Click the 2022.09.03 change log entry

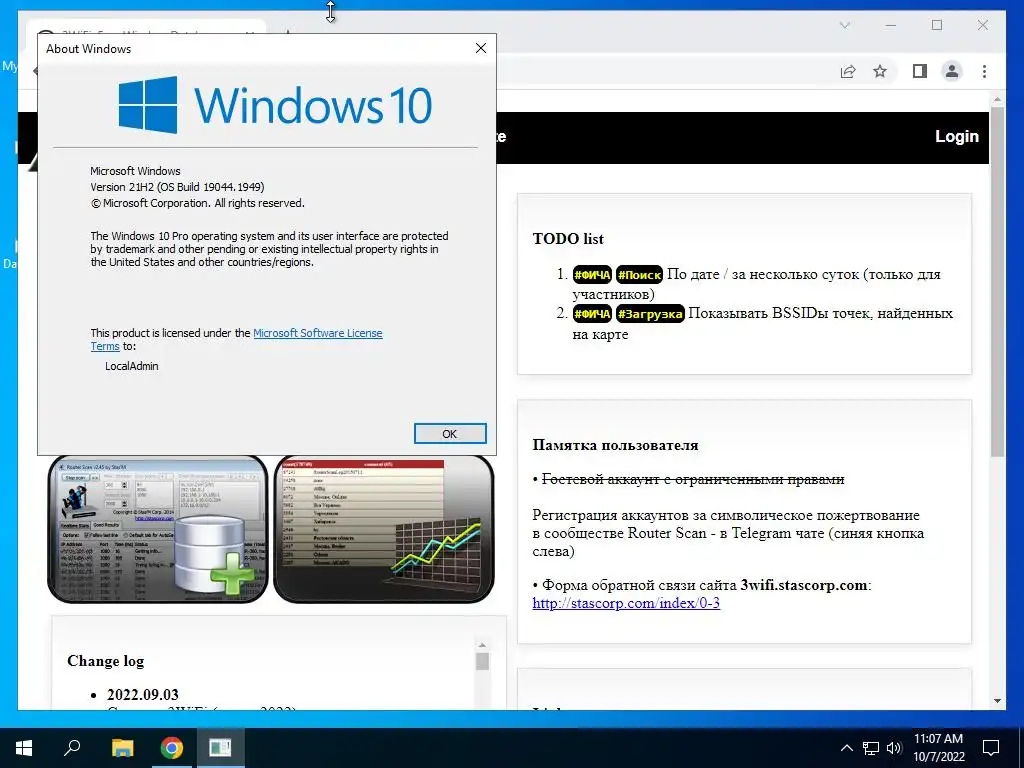pos(142,694)
